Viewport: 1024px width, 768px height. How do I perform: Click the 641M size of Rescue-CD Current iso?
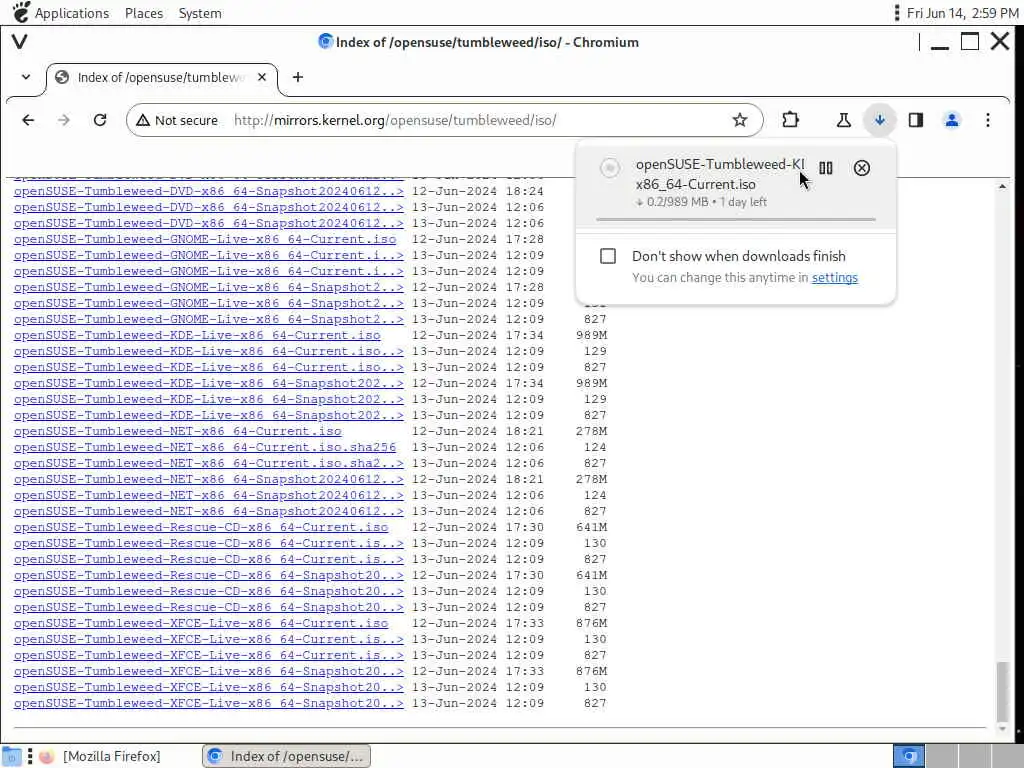coord(591,527)
